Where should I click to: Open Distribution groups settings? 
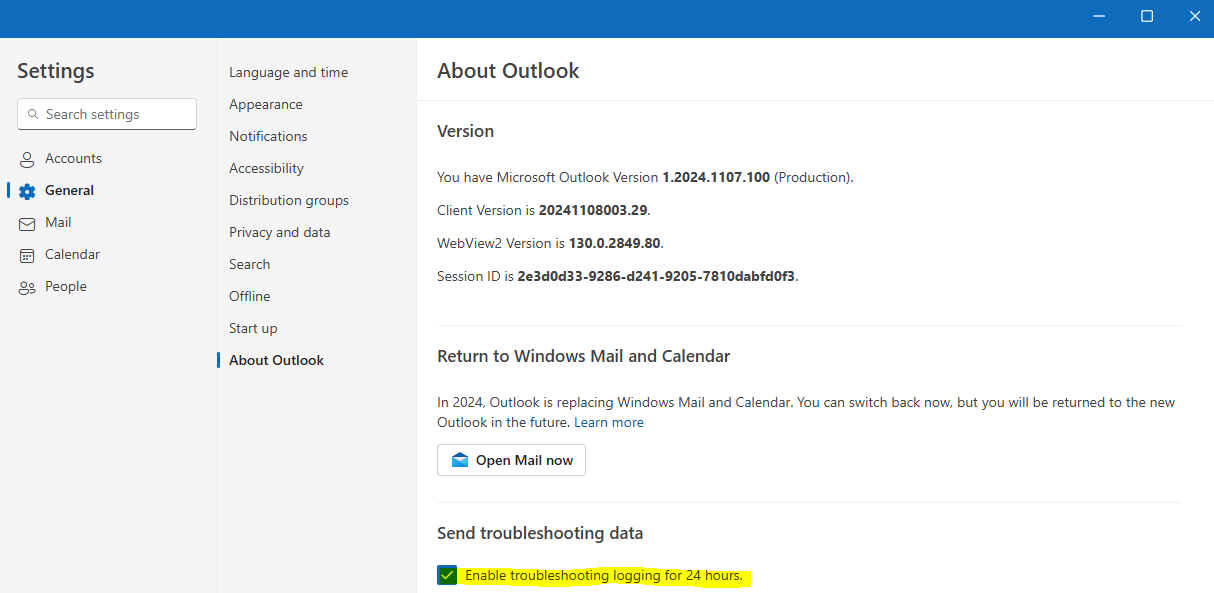click(289, 200)
